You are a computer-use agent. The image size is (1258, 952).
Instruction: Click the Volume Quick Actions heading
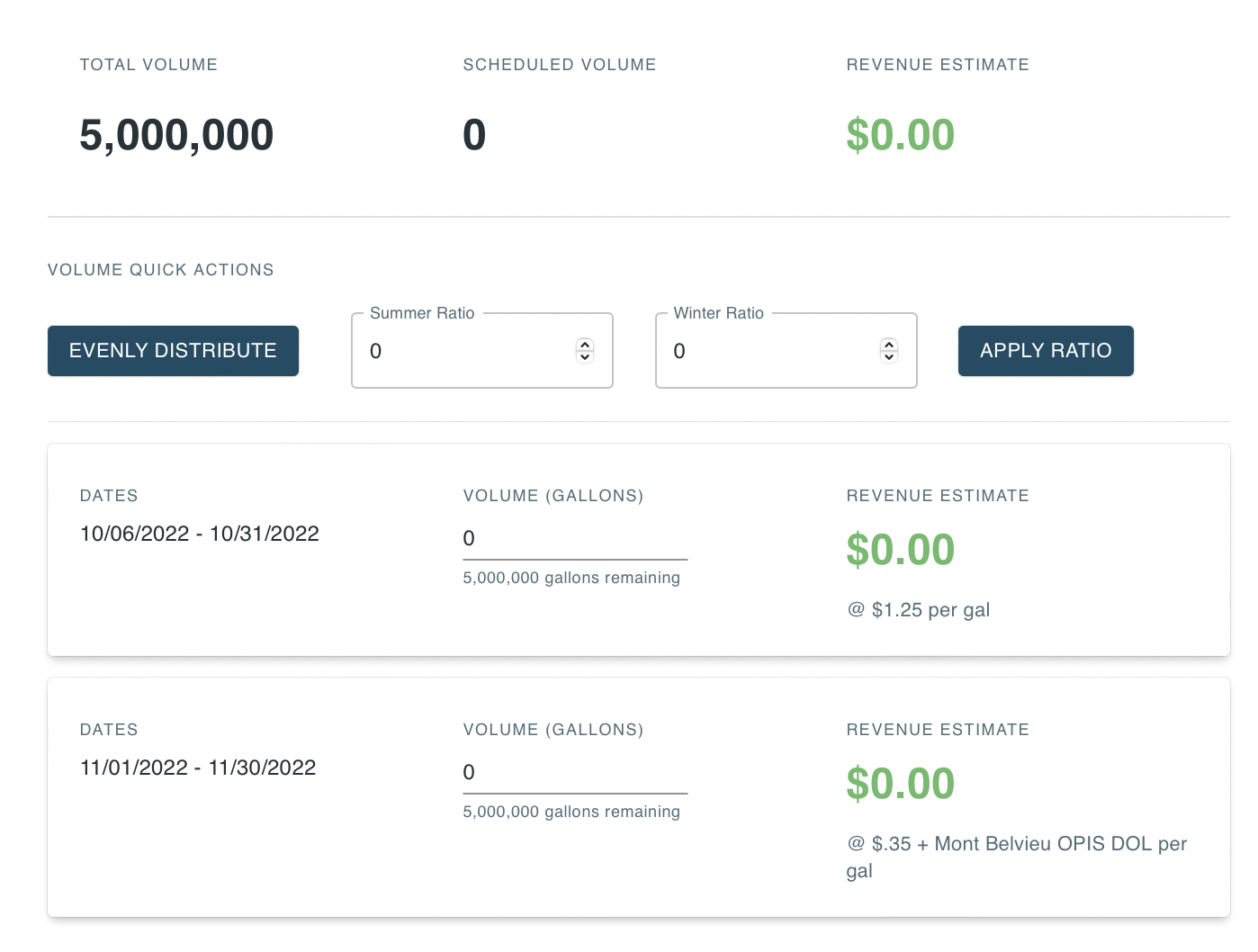pyautogui.click(x=160, y=270)
